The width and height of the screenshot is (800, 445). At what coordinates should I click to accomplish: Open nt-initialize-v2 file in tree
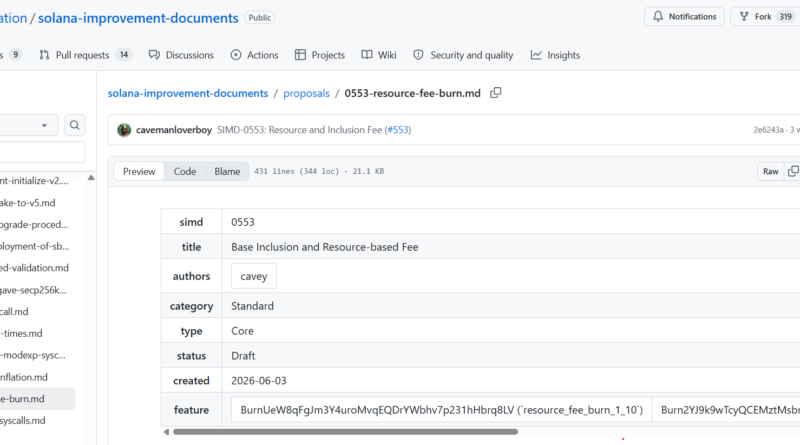click(34, 181)
